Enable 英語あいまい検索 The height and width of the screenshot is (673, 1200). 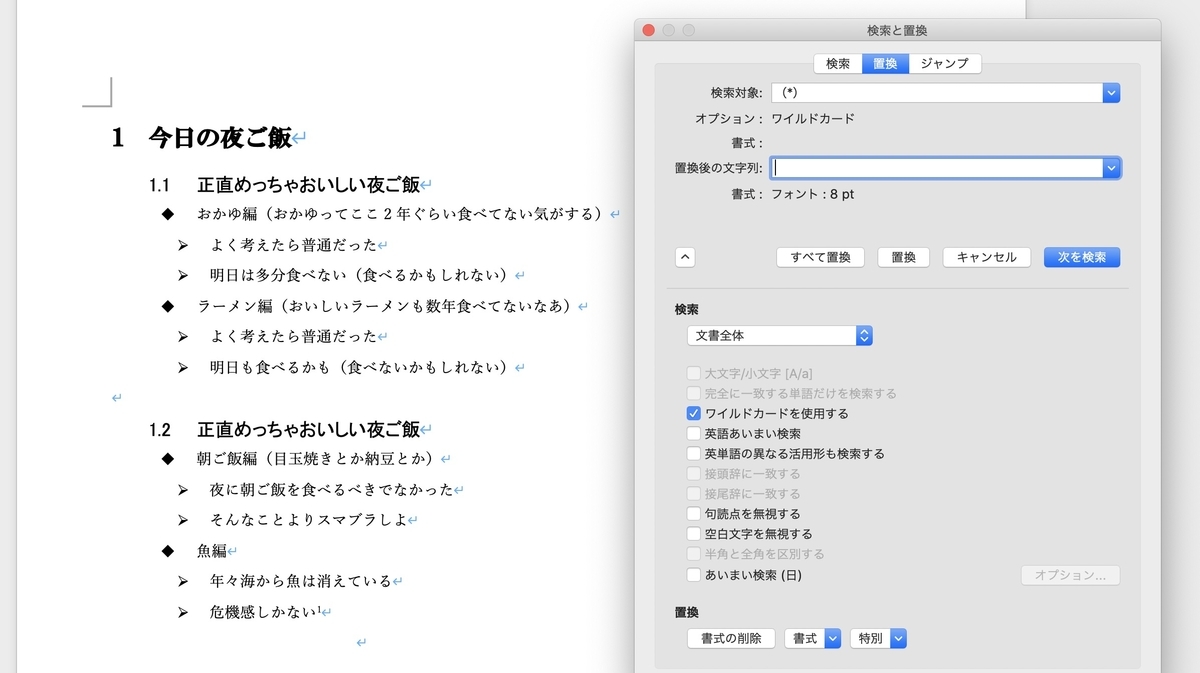tap(693, 433)
